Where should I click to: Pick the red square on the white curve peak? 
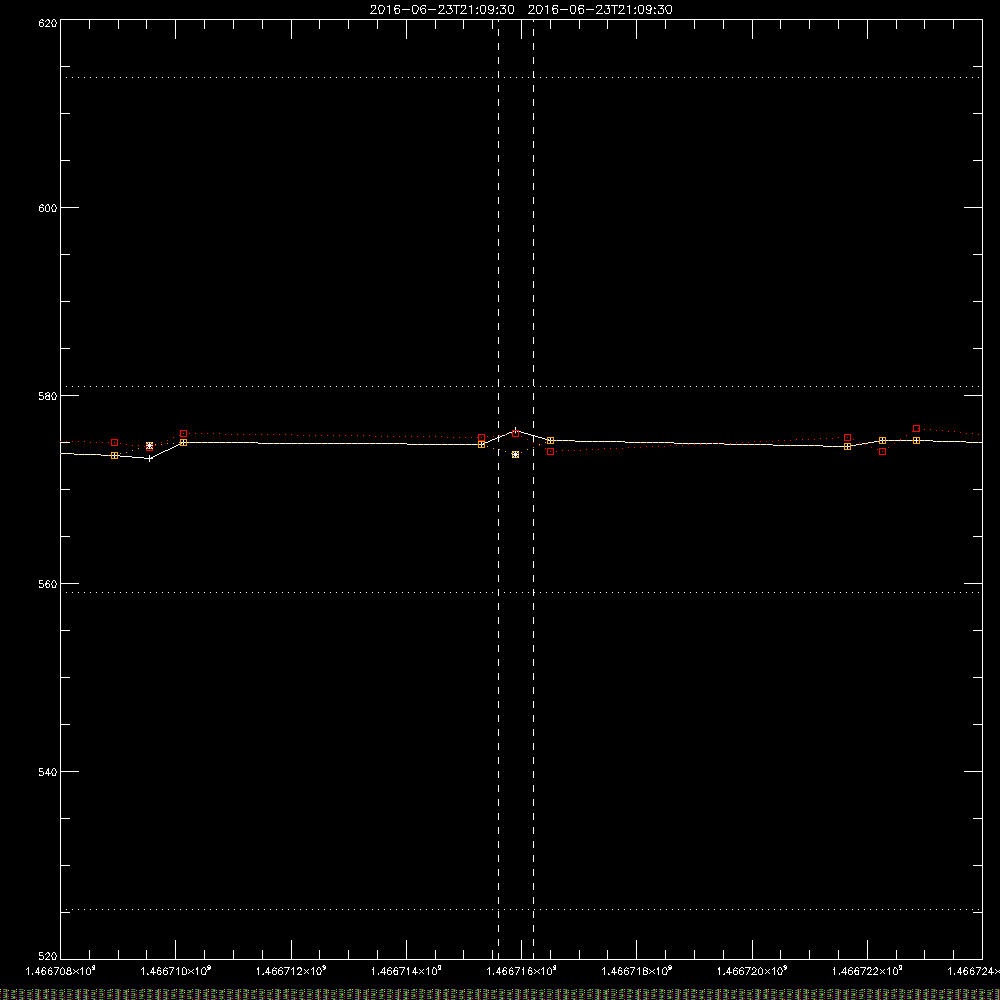pyautogui.click(x=515, y=434)
